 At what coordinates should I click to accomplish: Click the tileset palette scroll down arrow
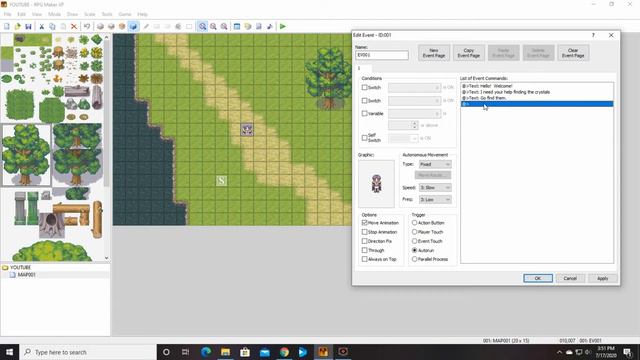(x=107, y=258)
